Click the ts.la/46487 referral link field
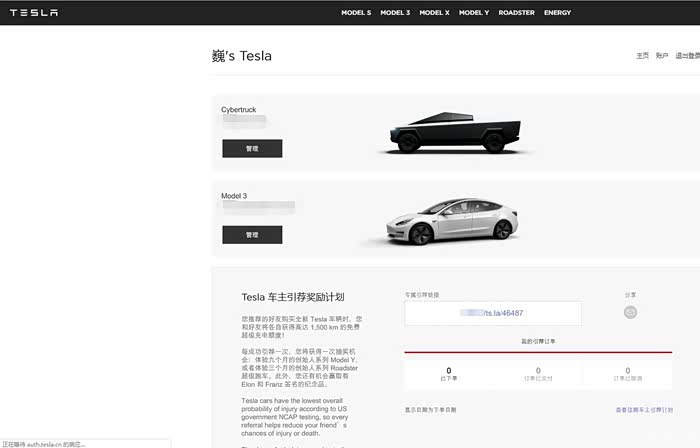This screenshot has width=700, height=448. tap(493, 313)
